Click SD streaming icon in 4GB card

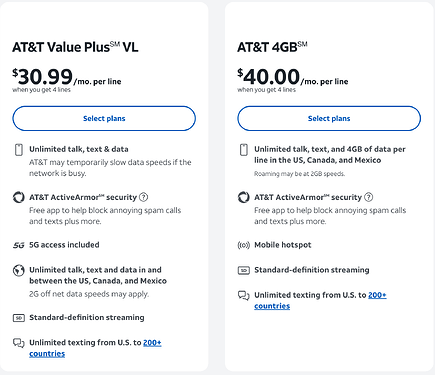pyautogui.click(x=244, y=270)
